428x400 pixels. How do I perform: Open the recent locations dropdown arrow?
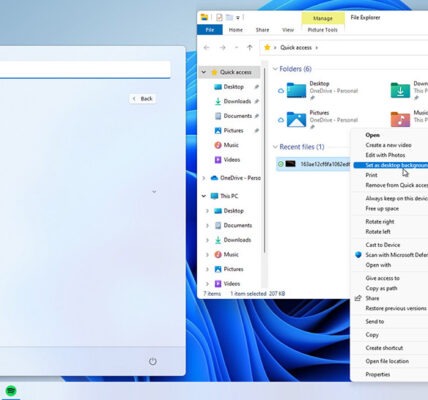tap(236, 48)
